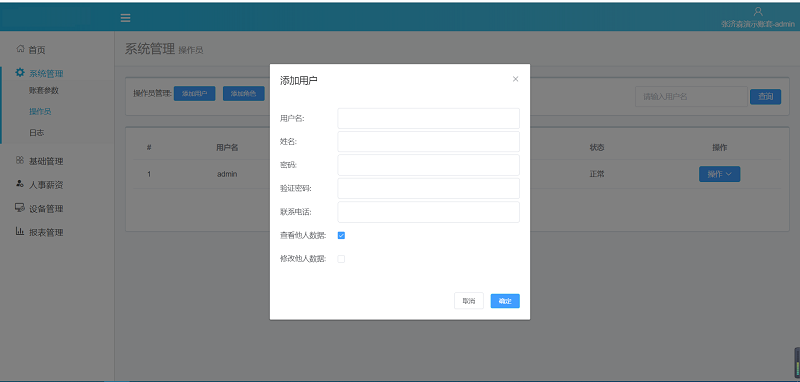This screenshot has height=382, width=800.
Task: Open the 首页 home icon
Action: click(x=20, y=48)
